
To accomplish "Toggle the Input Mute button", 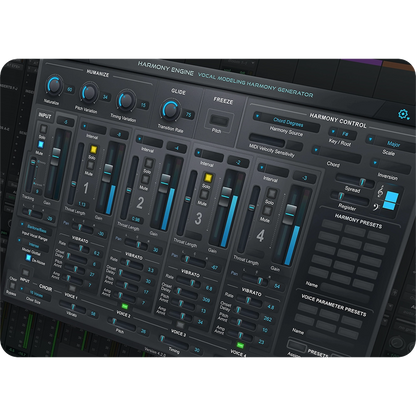I will click(x=41, y=144).
